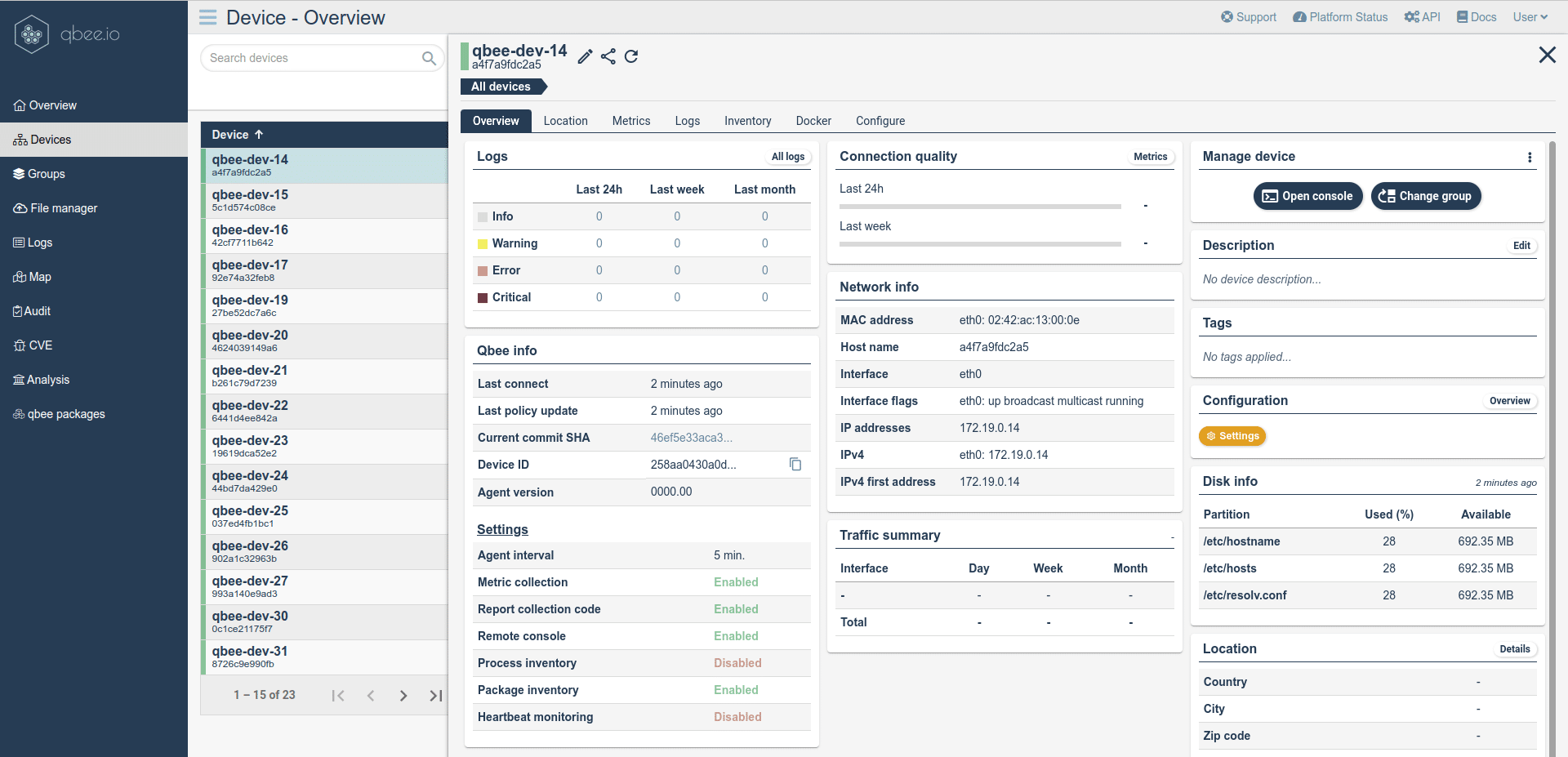The height and width of the screenshot is (757, 1568).
Task: Select device qbee-dev-15
Action: (324, 201)
